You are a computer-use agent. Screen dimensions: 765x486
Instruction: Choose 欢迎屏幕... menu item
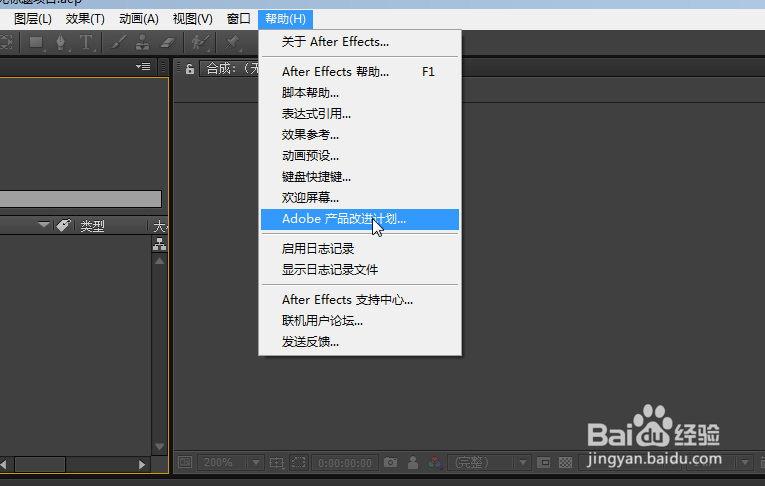pyautogui.click(x=360, y=198)
